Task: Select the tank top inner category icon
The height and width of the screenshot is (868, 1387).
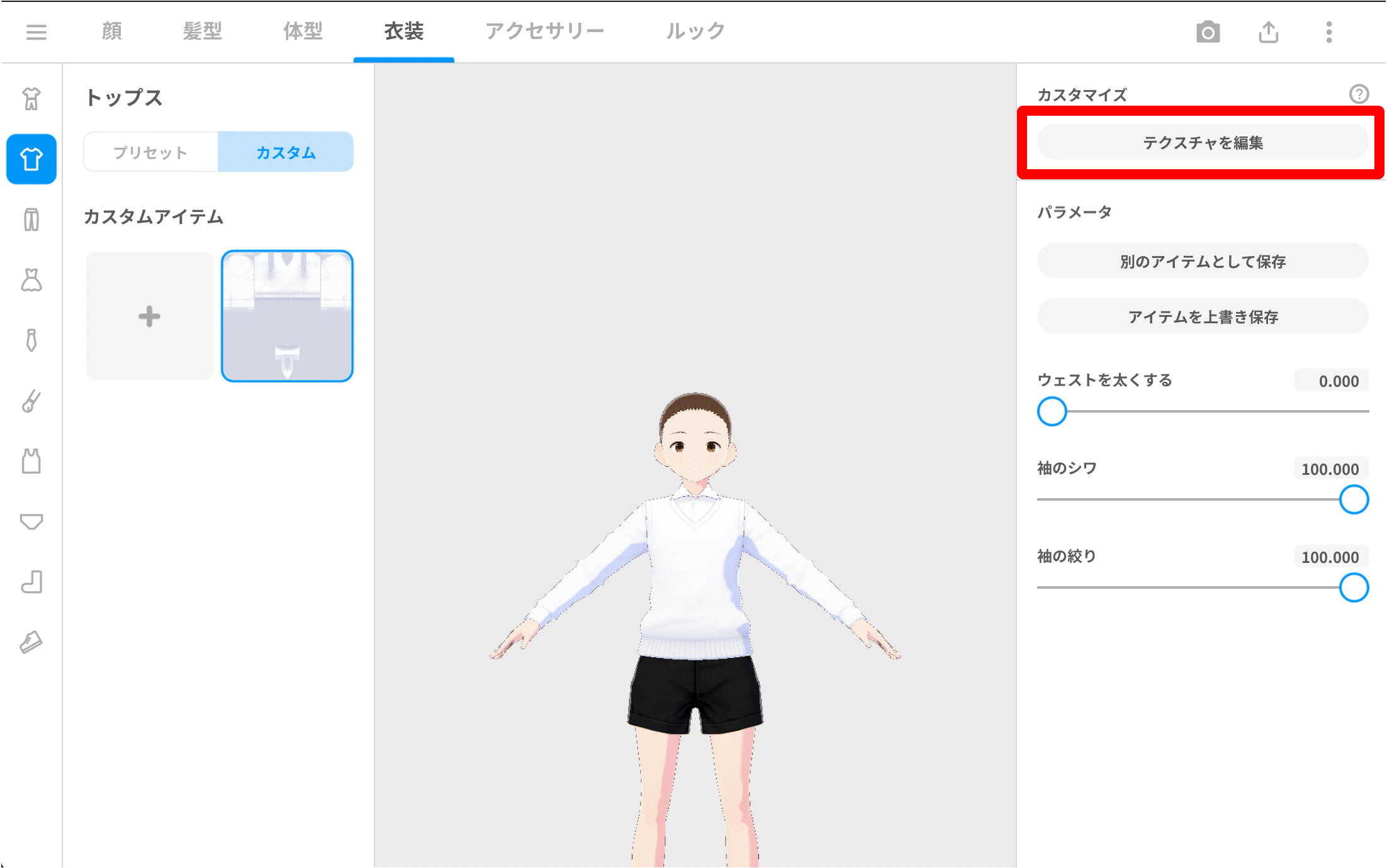Action: (x=31, y=461)
